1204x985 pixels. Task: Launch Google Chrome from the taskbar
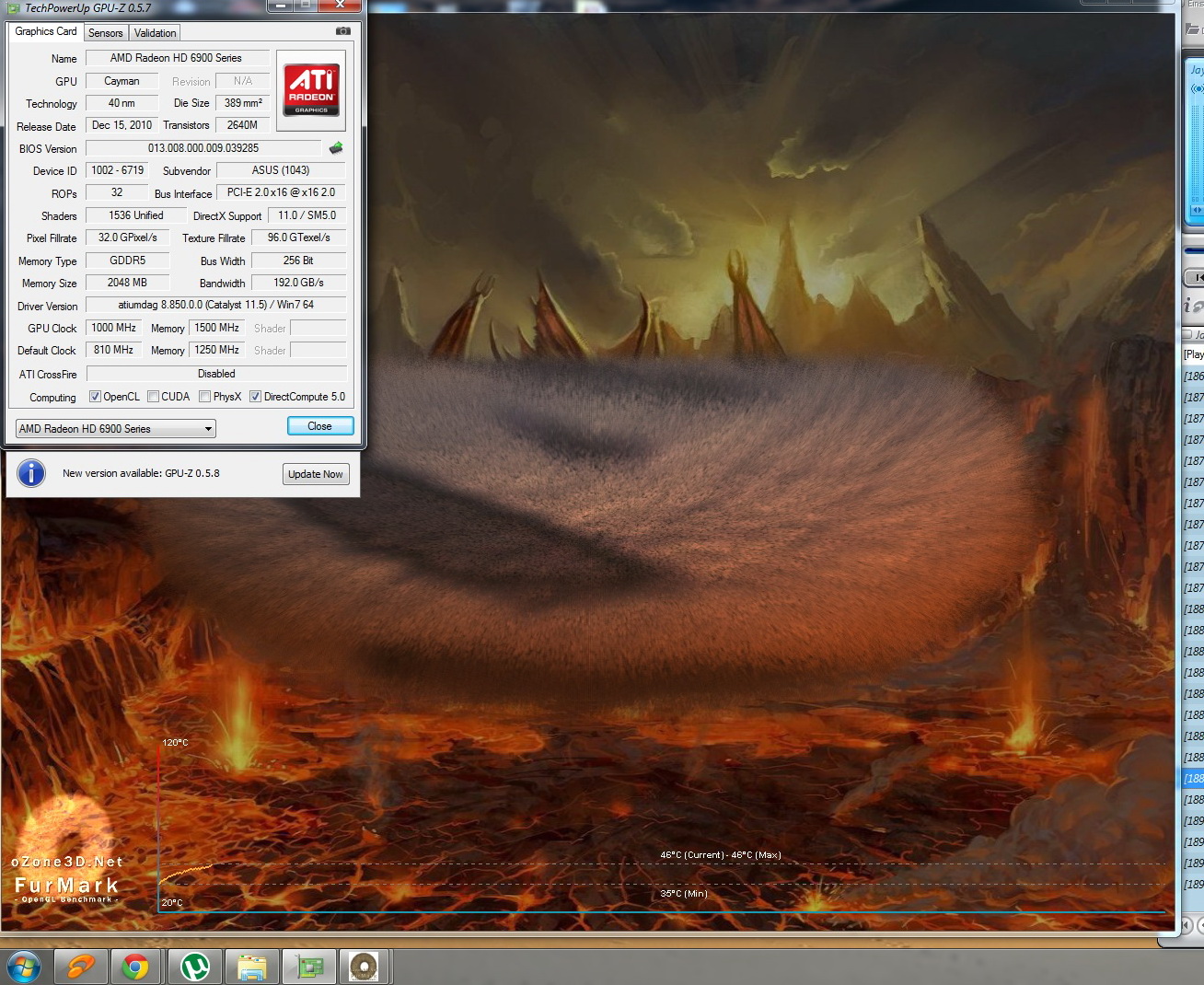pyautogui.click(x=136, y=968)
